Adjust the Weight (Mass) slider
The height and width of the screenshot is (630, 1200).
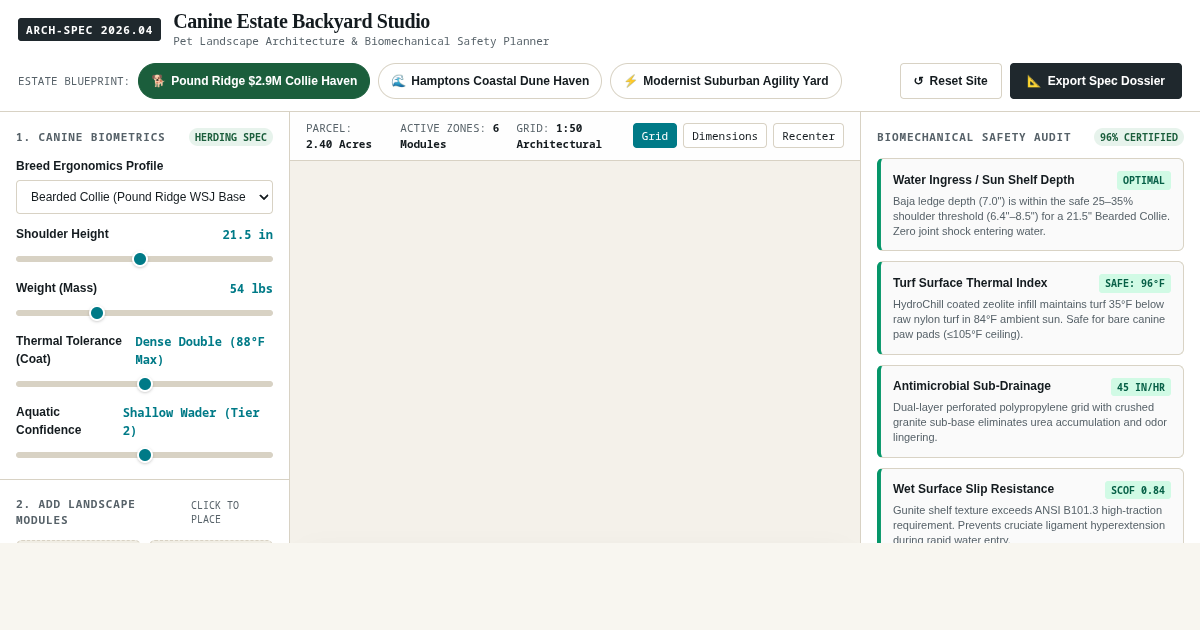(x=144, y=313)
